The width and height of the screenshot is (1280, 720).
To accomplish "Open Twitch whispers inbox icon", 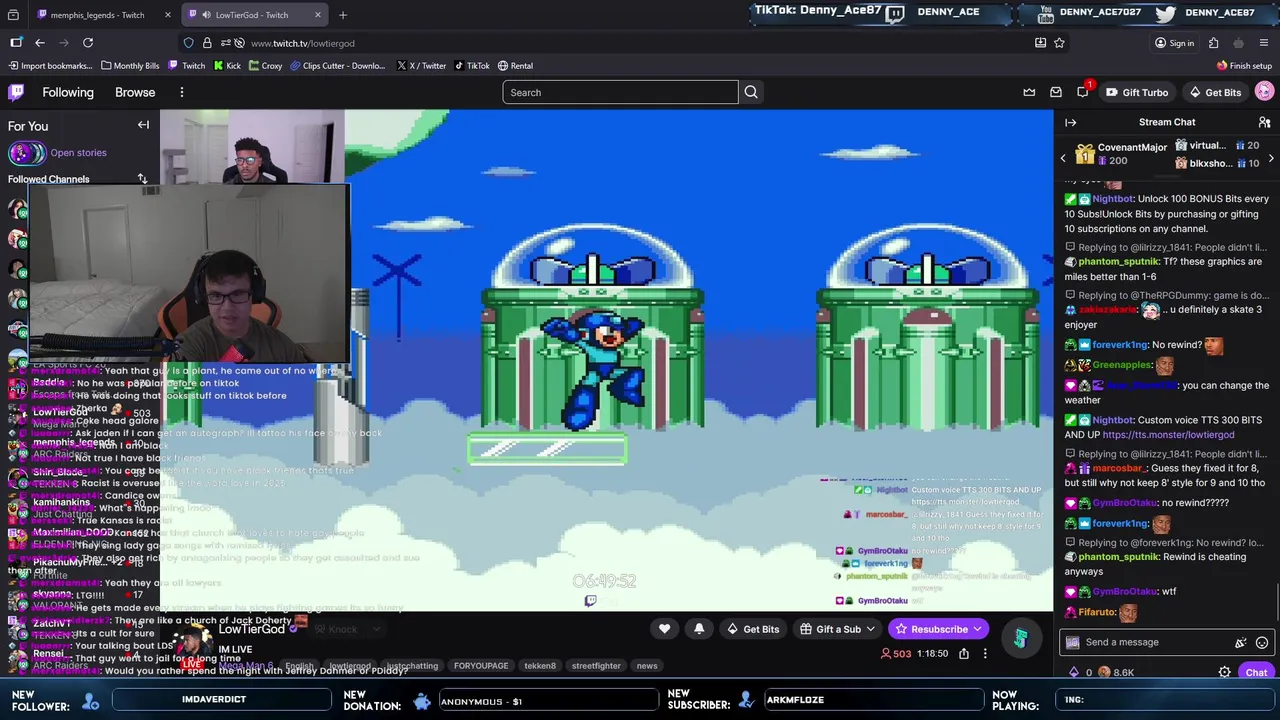I will pos(1056,92).
